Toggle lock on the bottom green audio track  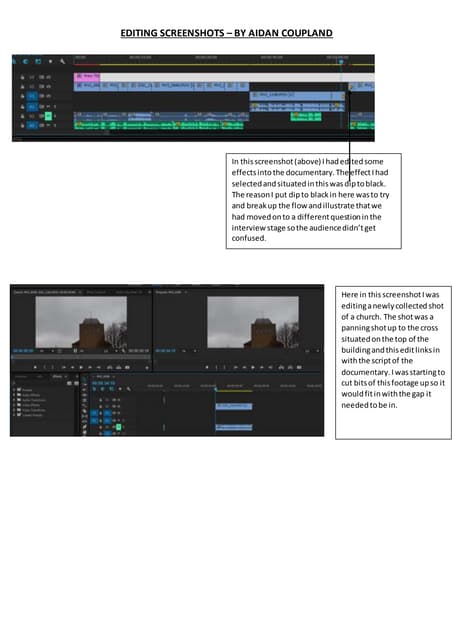tap(22, 125)
